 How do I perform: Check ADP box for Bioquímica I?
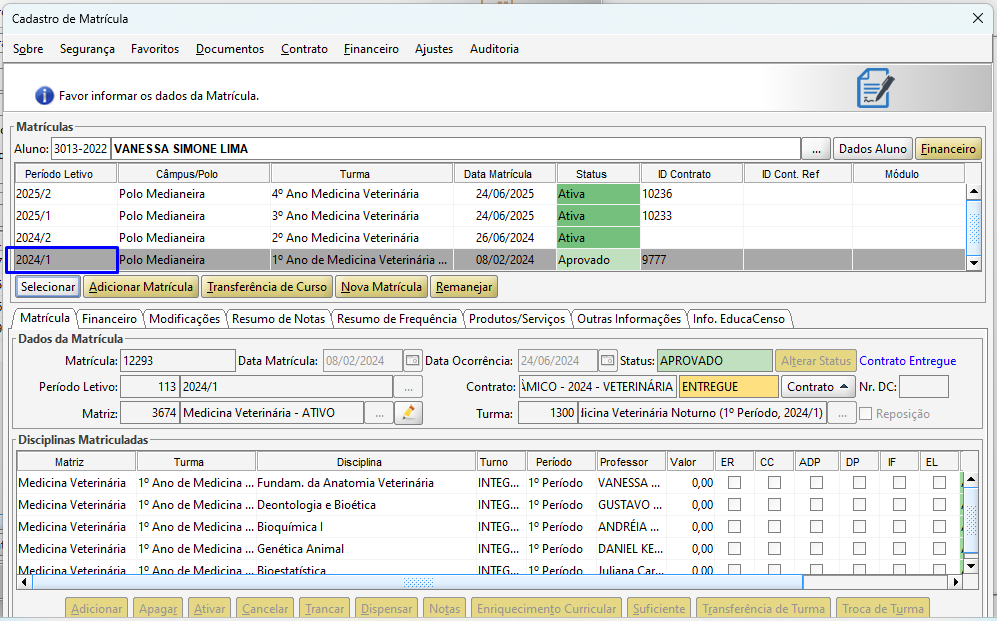816,527
